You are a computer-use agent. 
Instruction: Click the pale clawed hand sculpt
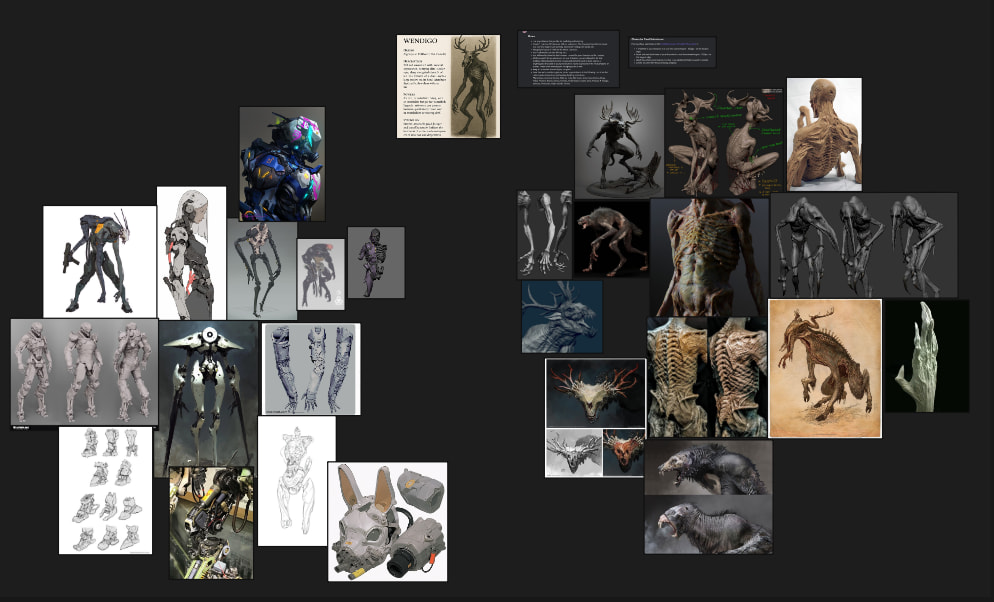pyautogui.click(x=926, y=356)
